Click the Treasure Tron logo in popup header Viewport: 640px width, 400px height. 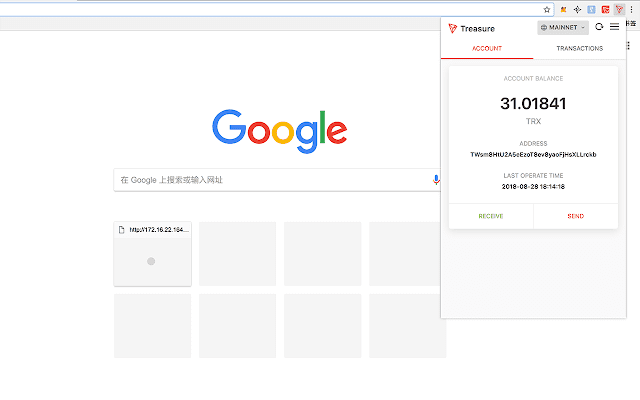(452, 29)
